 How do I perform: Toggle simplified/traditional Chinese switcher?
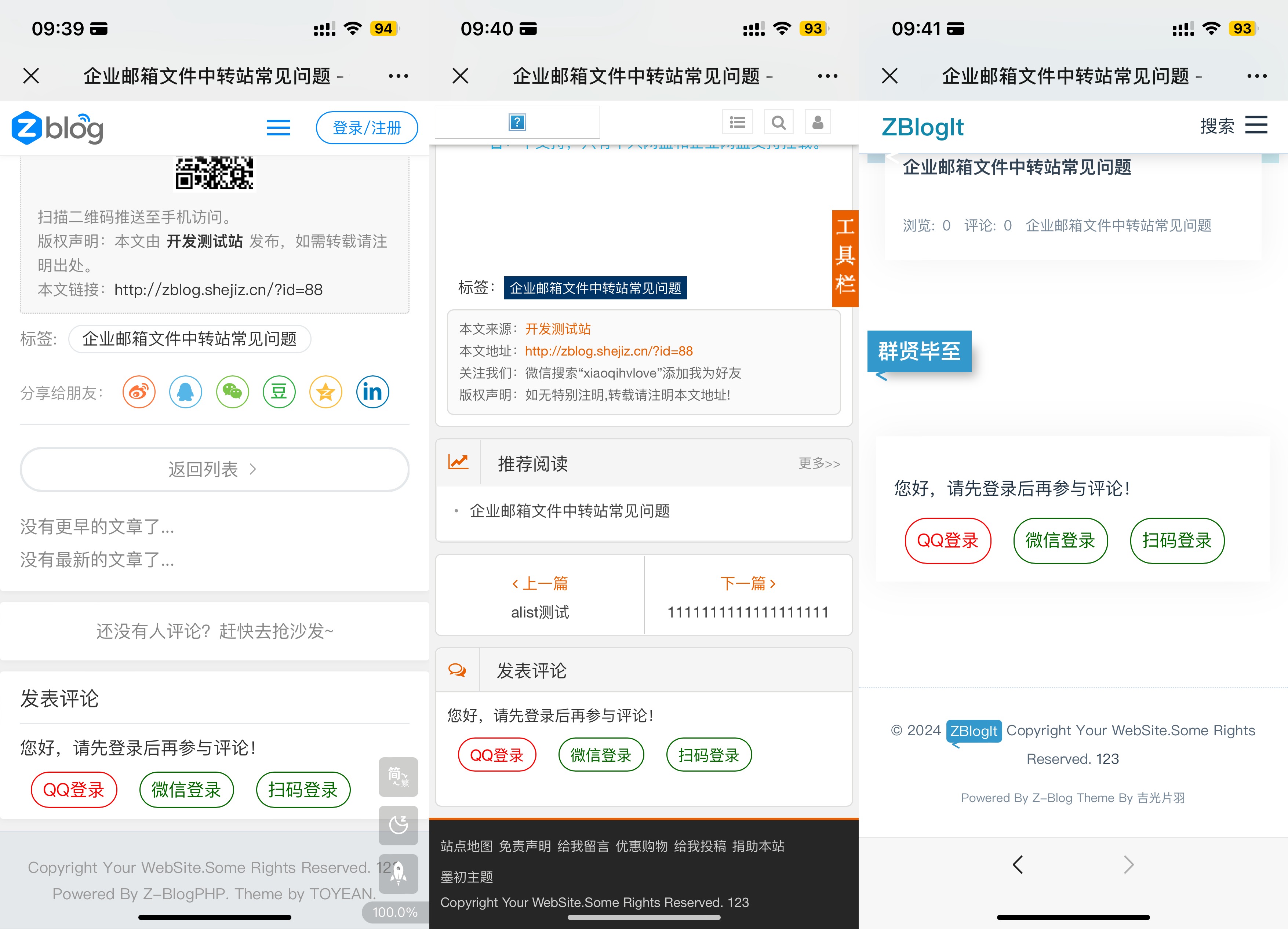point(397,777)
